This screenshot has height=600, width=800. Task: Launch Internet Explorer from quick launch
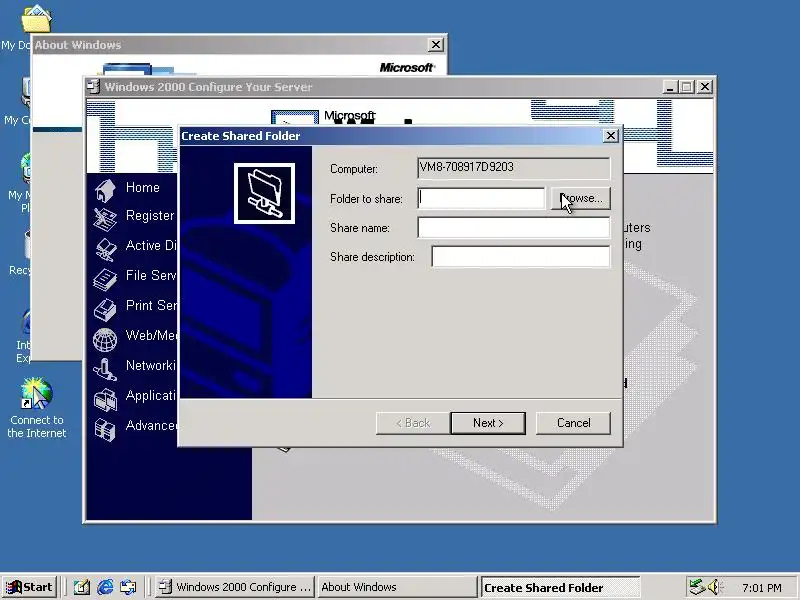[105, 587]
